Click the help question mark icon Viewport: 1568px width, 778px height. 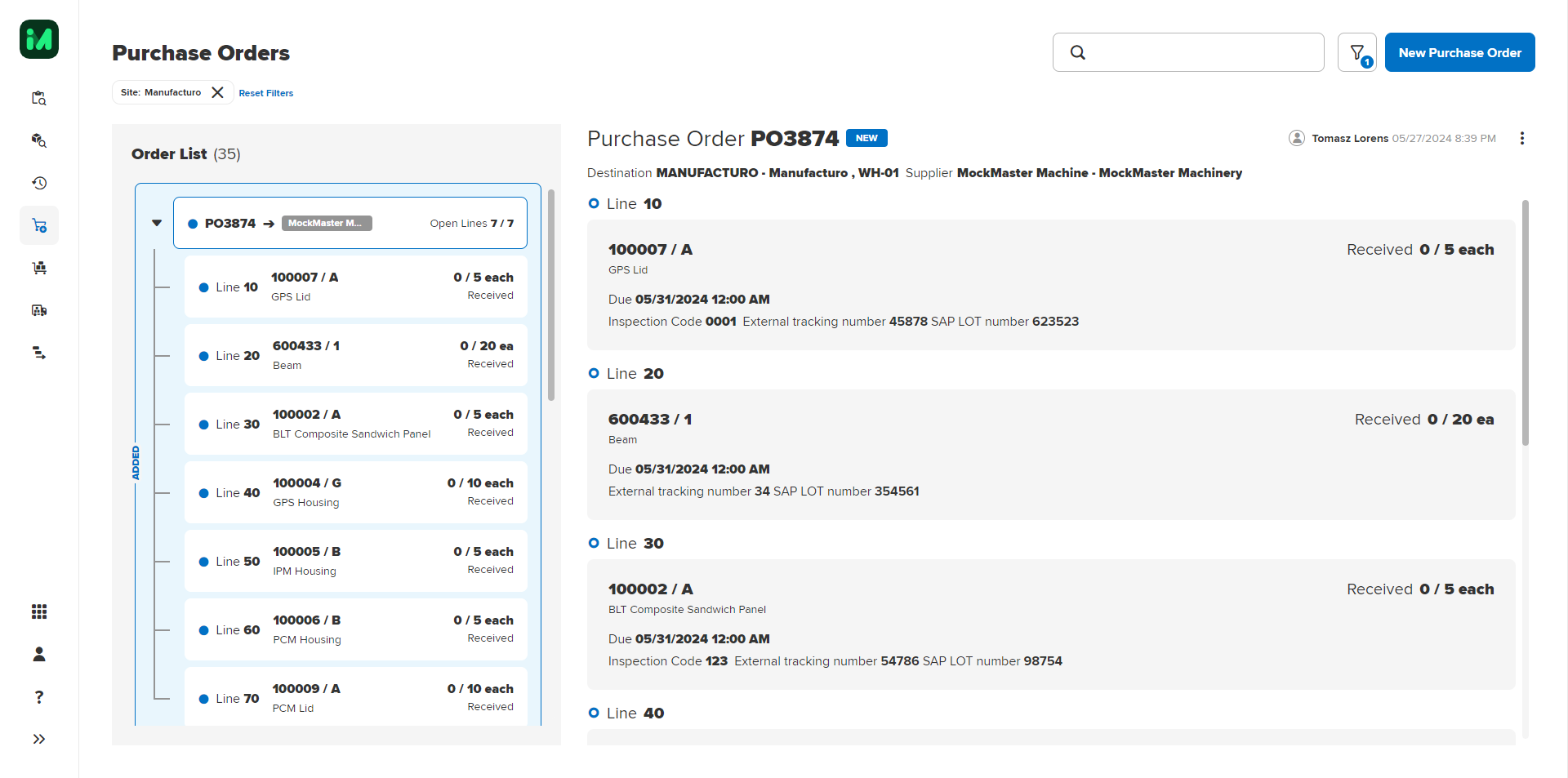tap(38, 696)
